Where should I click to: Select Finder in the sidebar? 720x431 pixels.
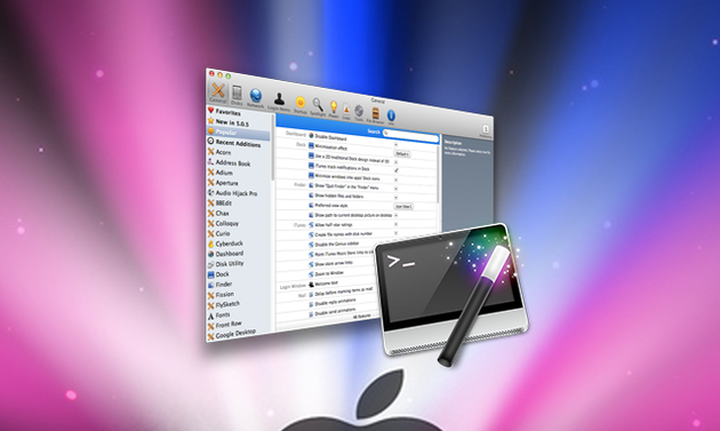coord(220,285)
